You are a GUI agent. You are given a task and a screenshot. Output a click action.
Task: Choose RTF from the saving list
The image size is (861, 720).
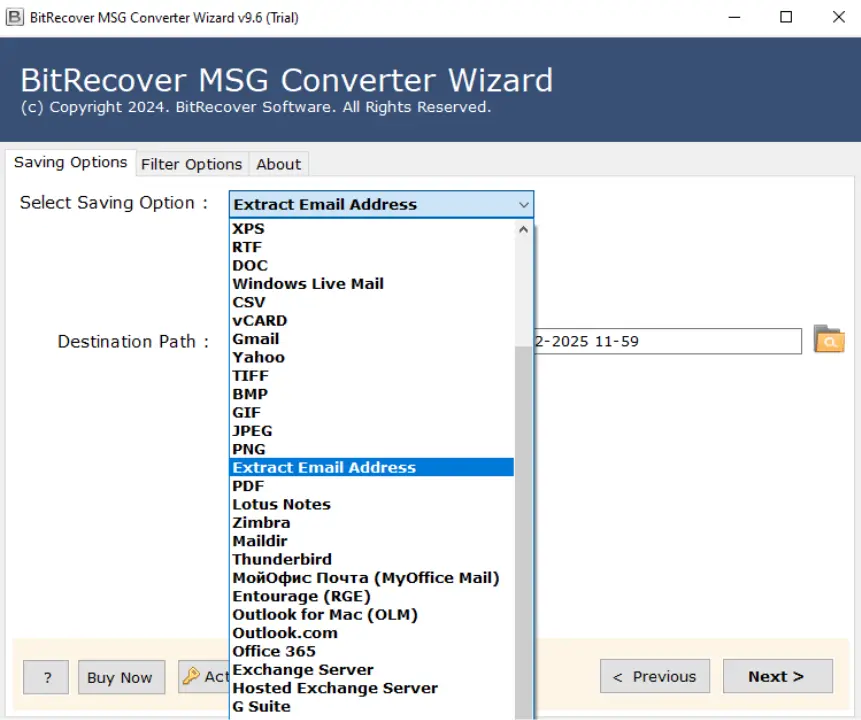pos(372,247)
